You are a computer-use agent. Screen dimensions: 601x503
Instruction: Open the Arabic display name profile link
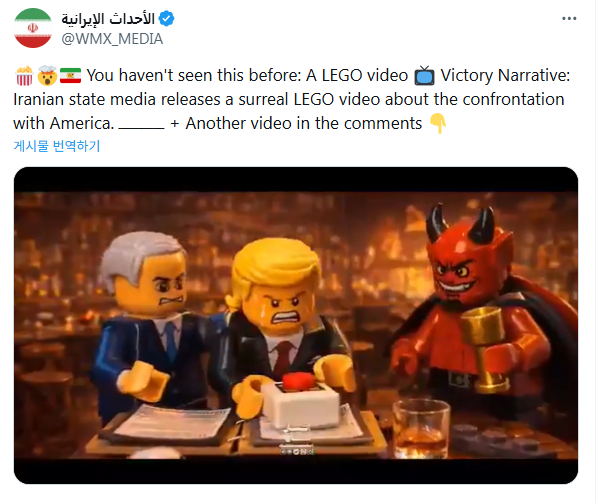tap(108, 18)
